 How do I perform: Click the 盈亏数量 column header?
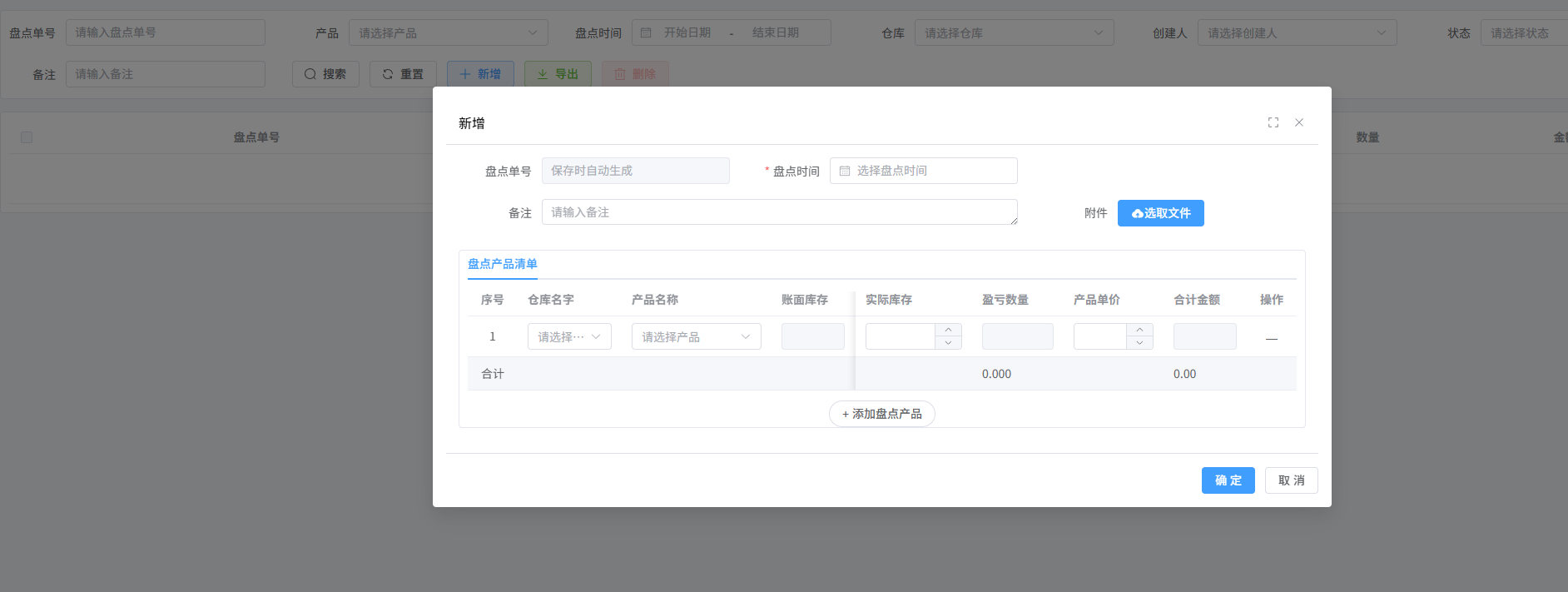(1005, 300)
